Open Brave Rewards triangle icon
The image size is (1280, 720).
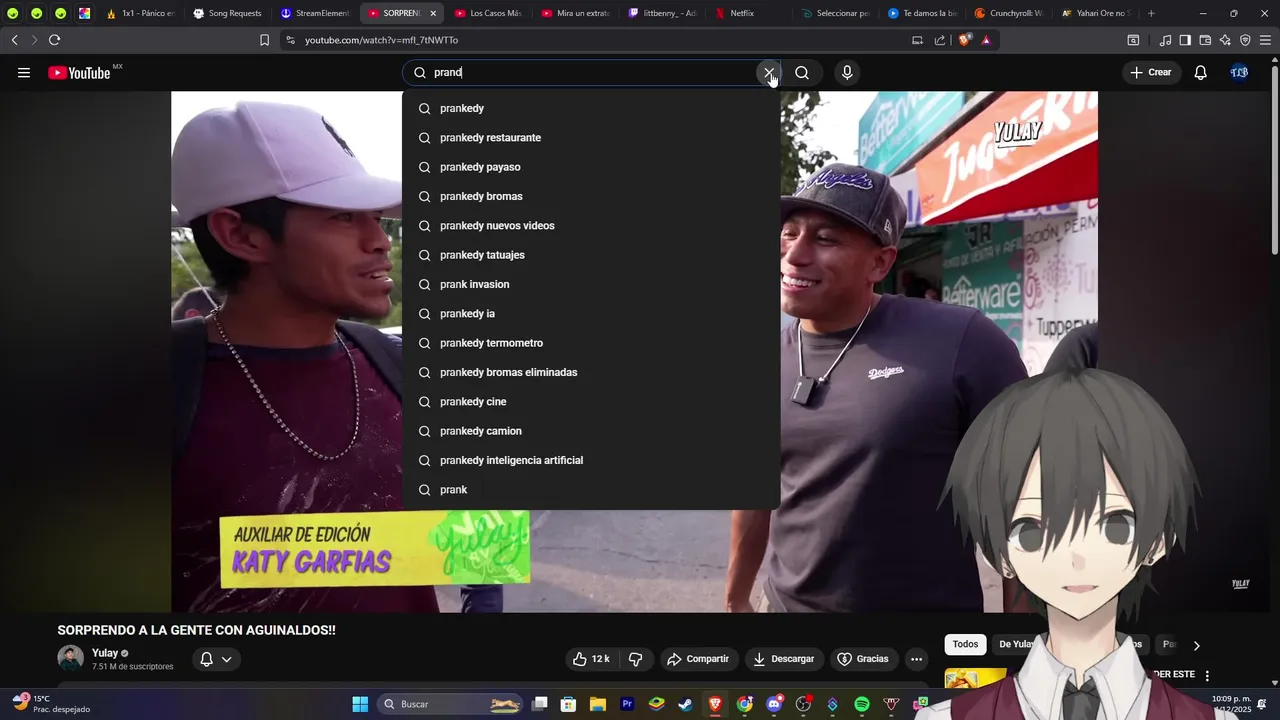[x=986, y=40]
